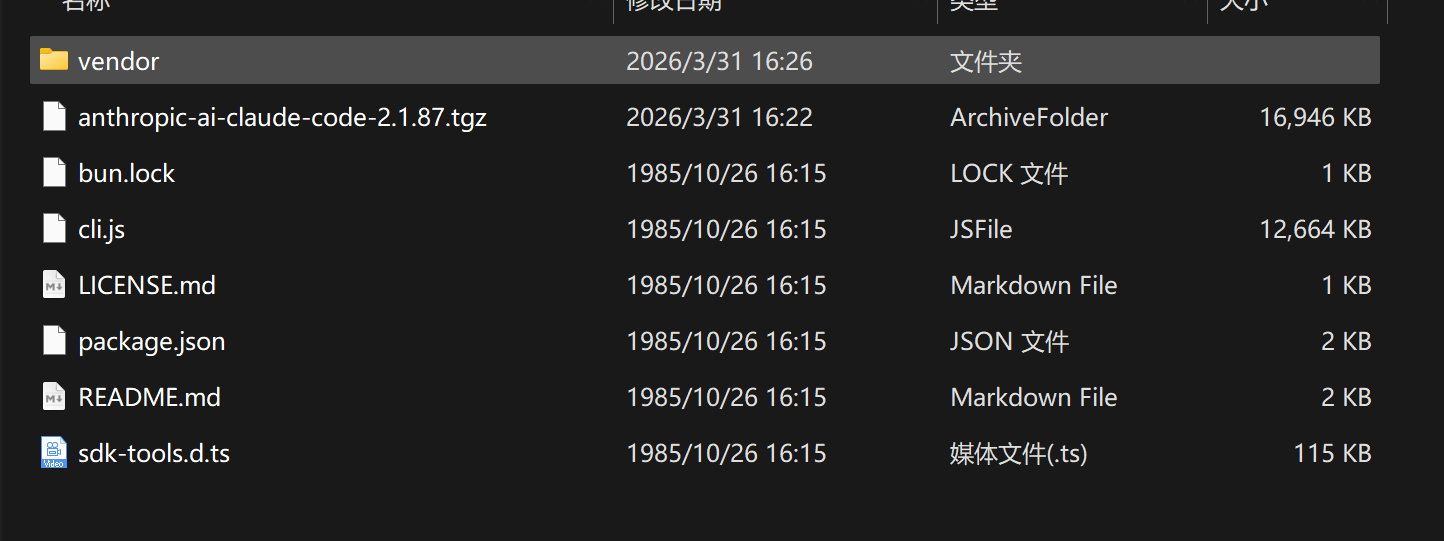Select the bun.lock file icon
The width and height of the screenshot is (1444, 541).
[54, 173]
